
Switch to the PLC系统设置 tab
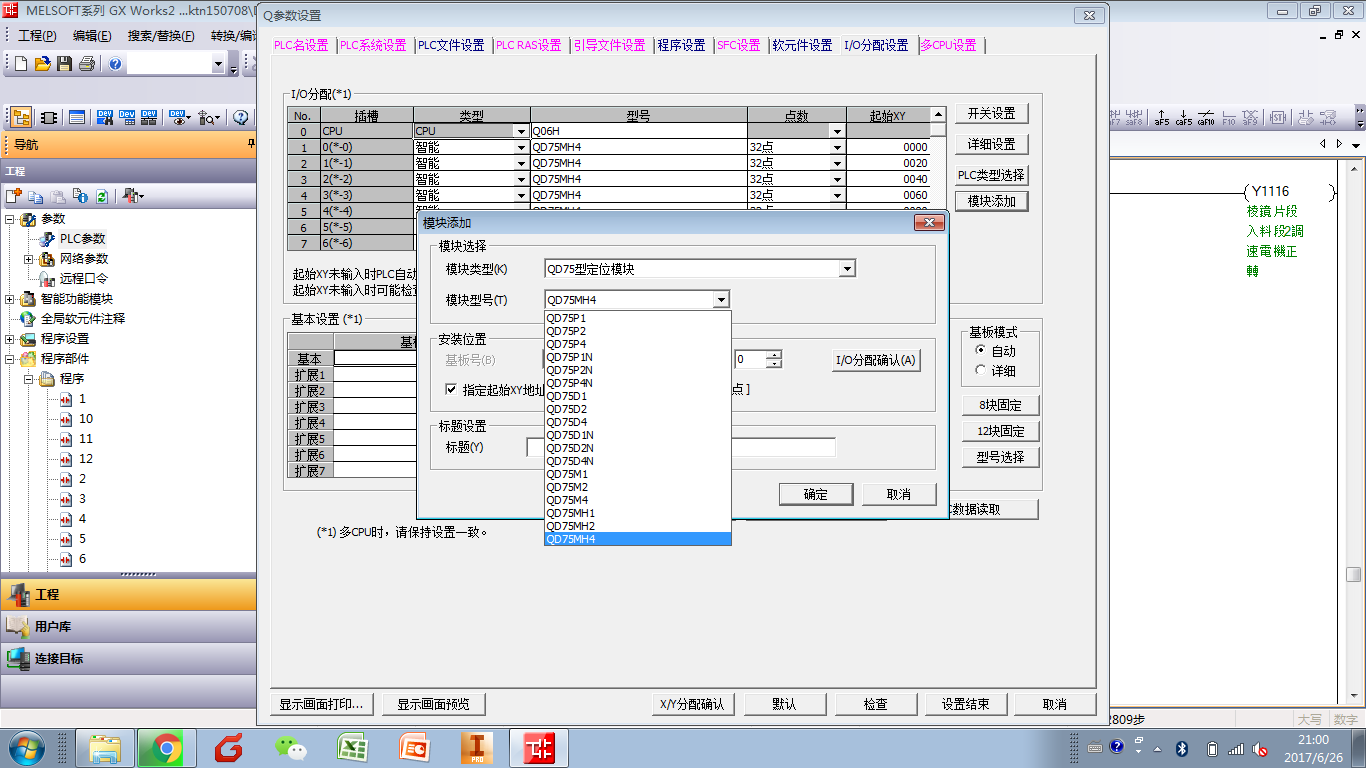point(373,46)
